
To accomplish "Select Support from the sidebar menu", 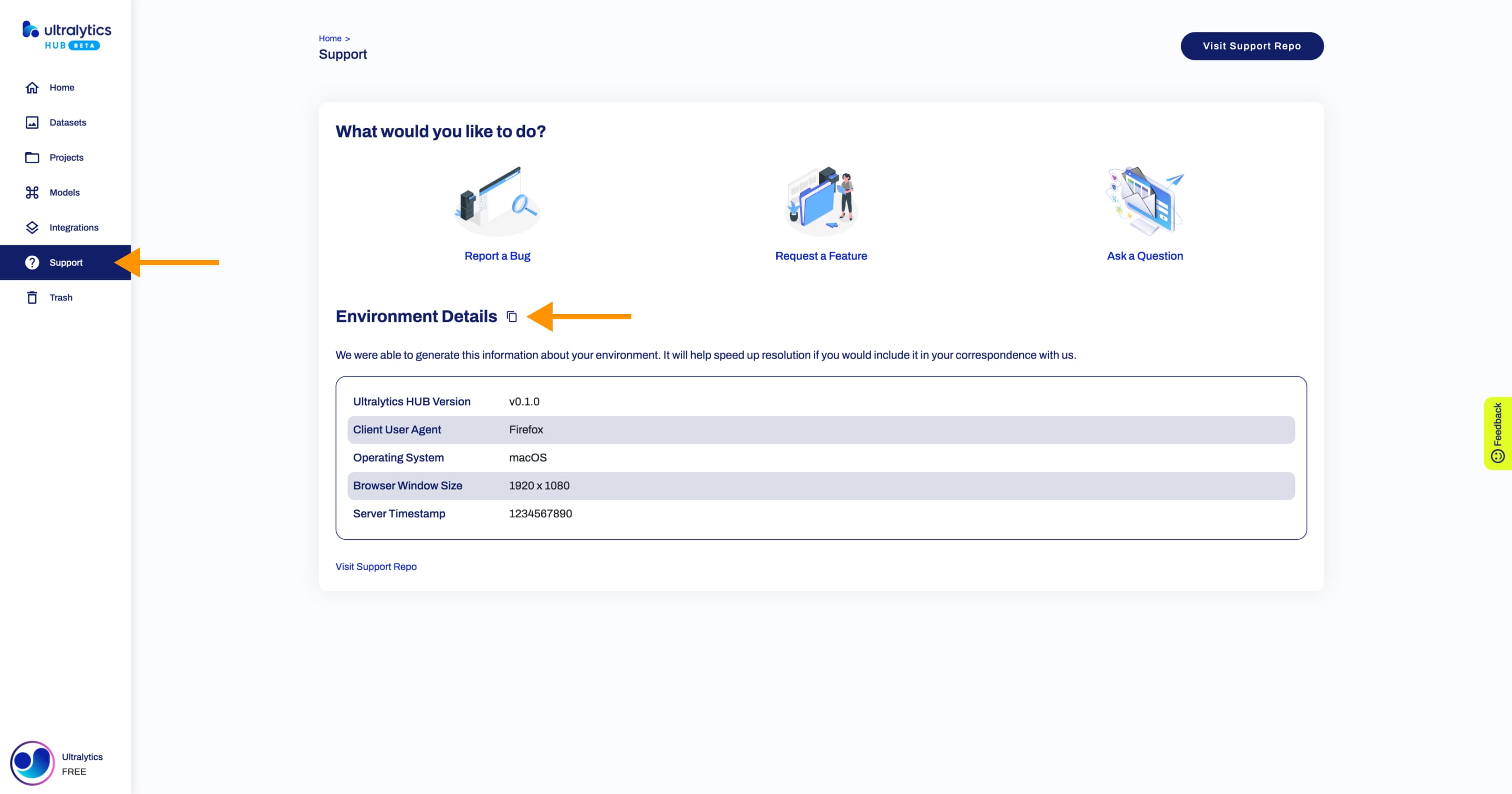I will [66, 262].
